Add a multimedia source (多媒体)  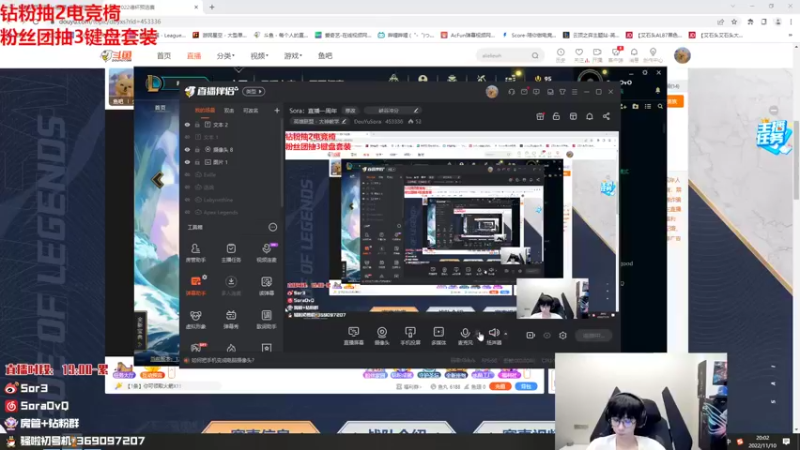(x=438, y=336)
